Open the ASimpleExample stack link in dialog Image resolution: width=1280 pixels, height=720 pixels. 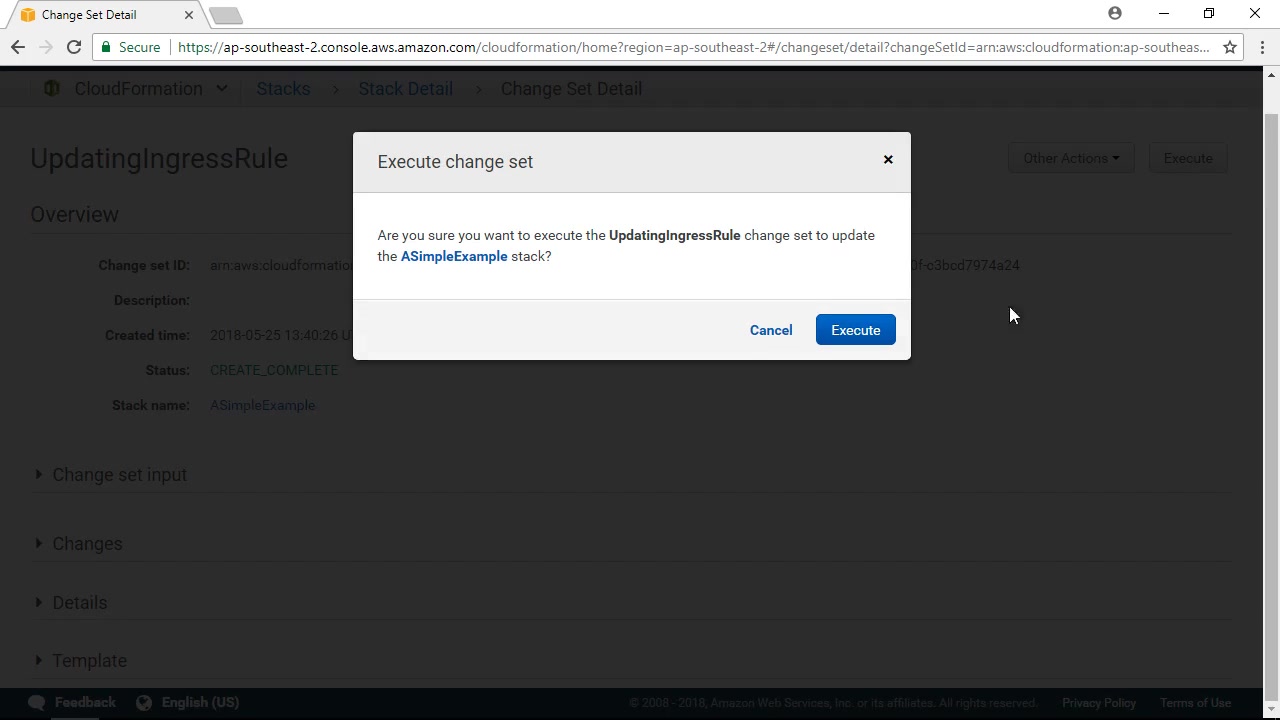tap(454, 256)
